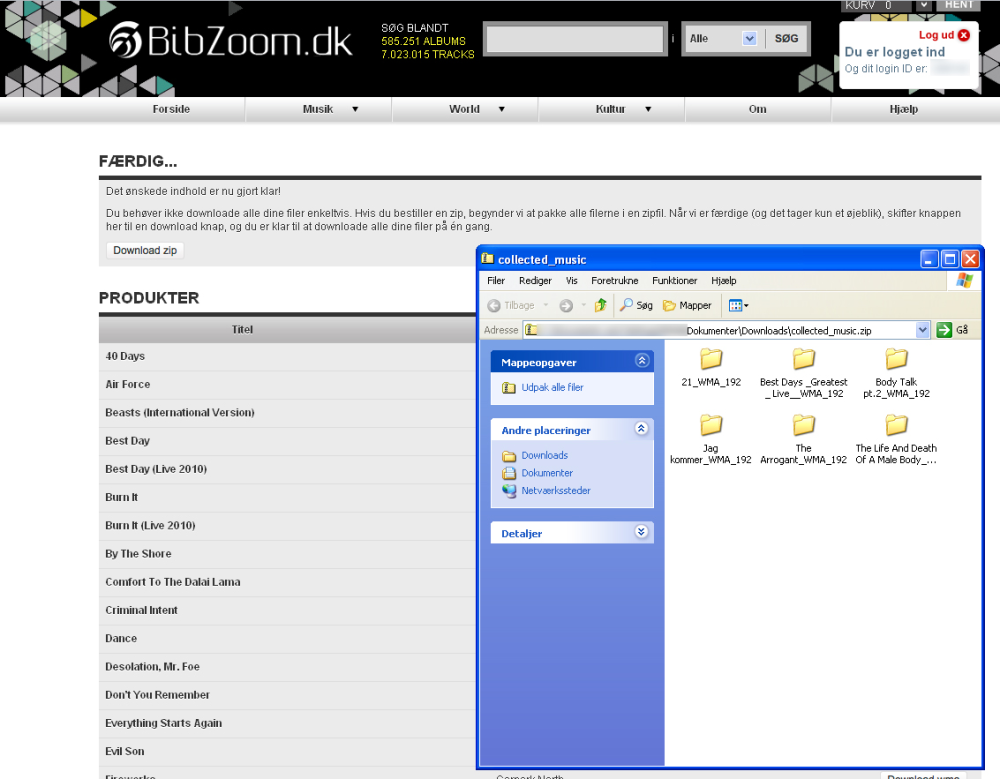
Task: Collapse the Mappeopgaver panel
Action: 642,361
